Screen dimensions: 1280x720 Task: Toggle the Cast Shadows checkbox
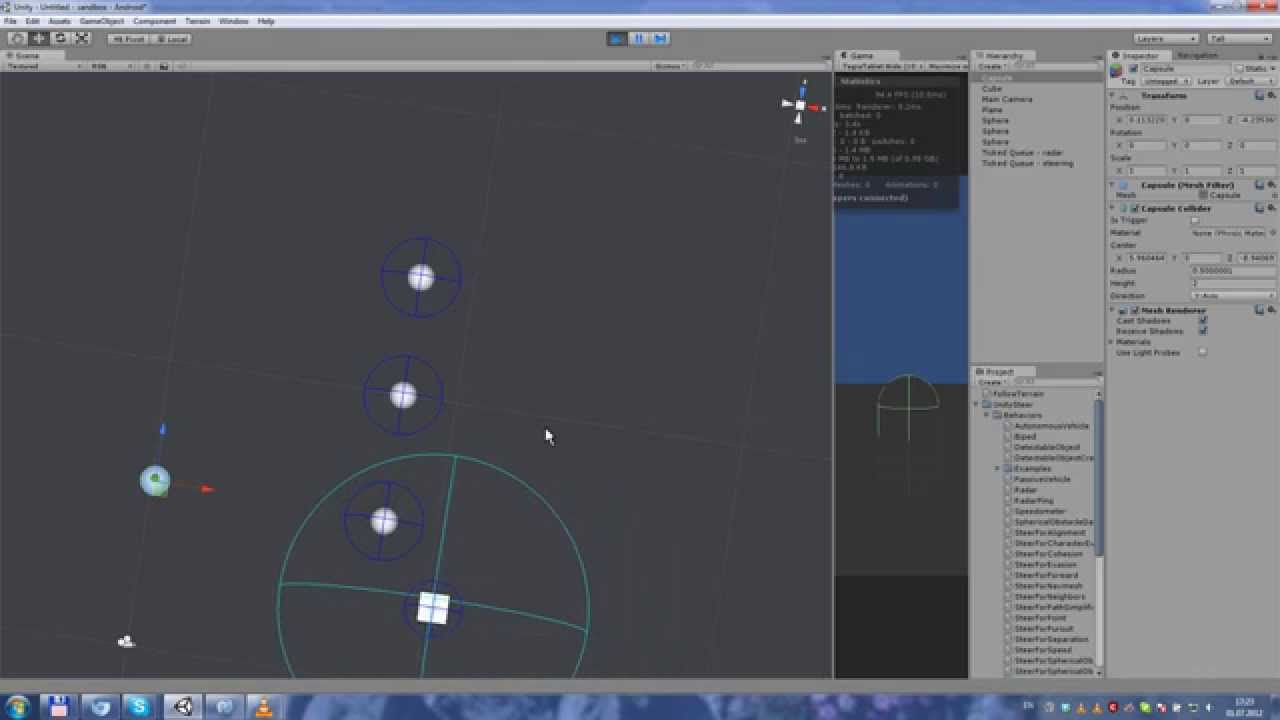[1203, 320]
